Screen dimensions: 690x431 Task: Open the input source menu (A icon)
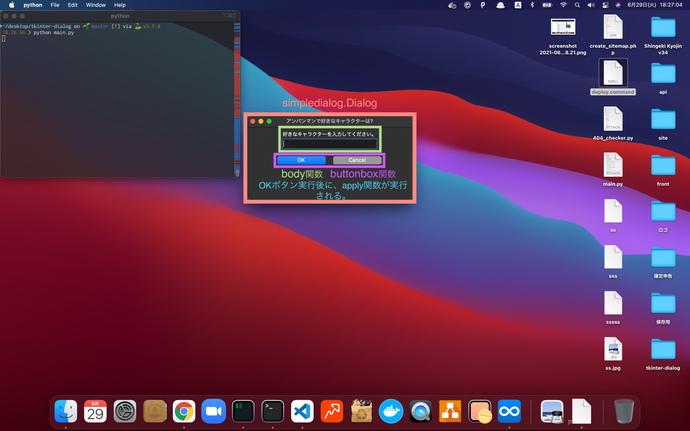(x=518, y=5)
